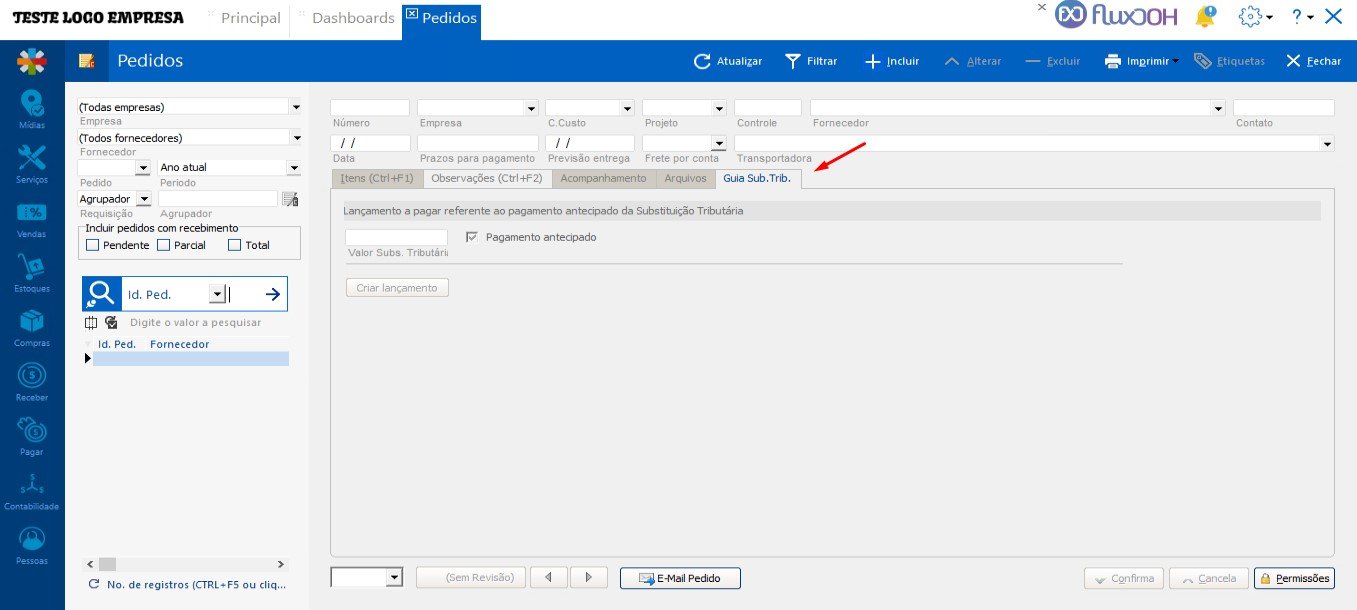
Task: Expand the Todas empresas dropdown
Action: [295, 107]
